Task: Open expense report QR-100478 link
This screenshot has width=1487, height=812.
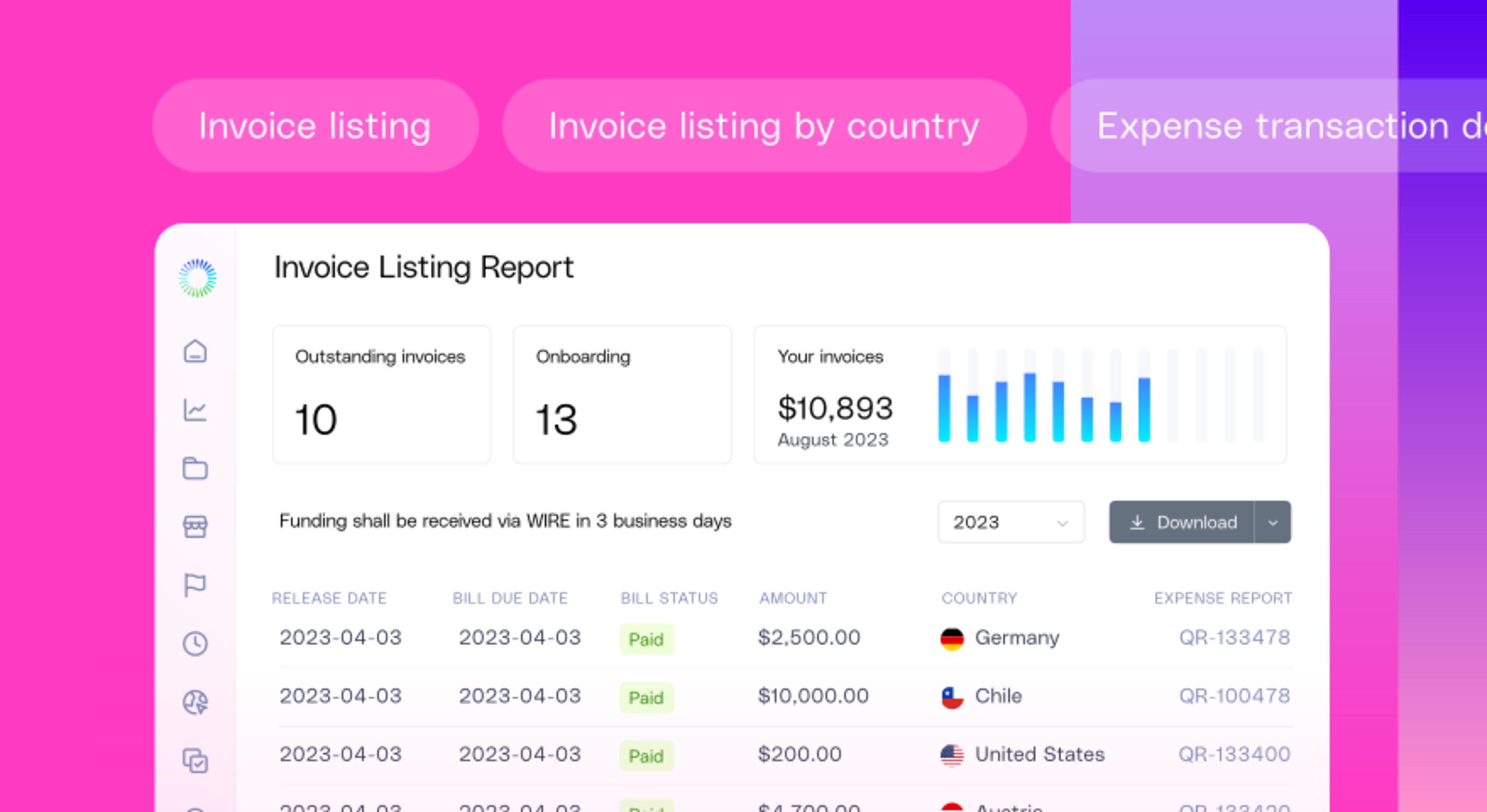Action: 1234,696
